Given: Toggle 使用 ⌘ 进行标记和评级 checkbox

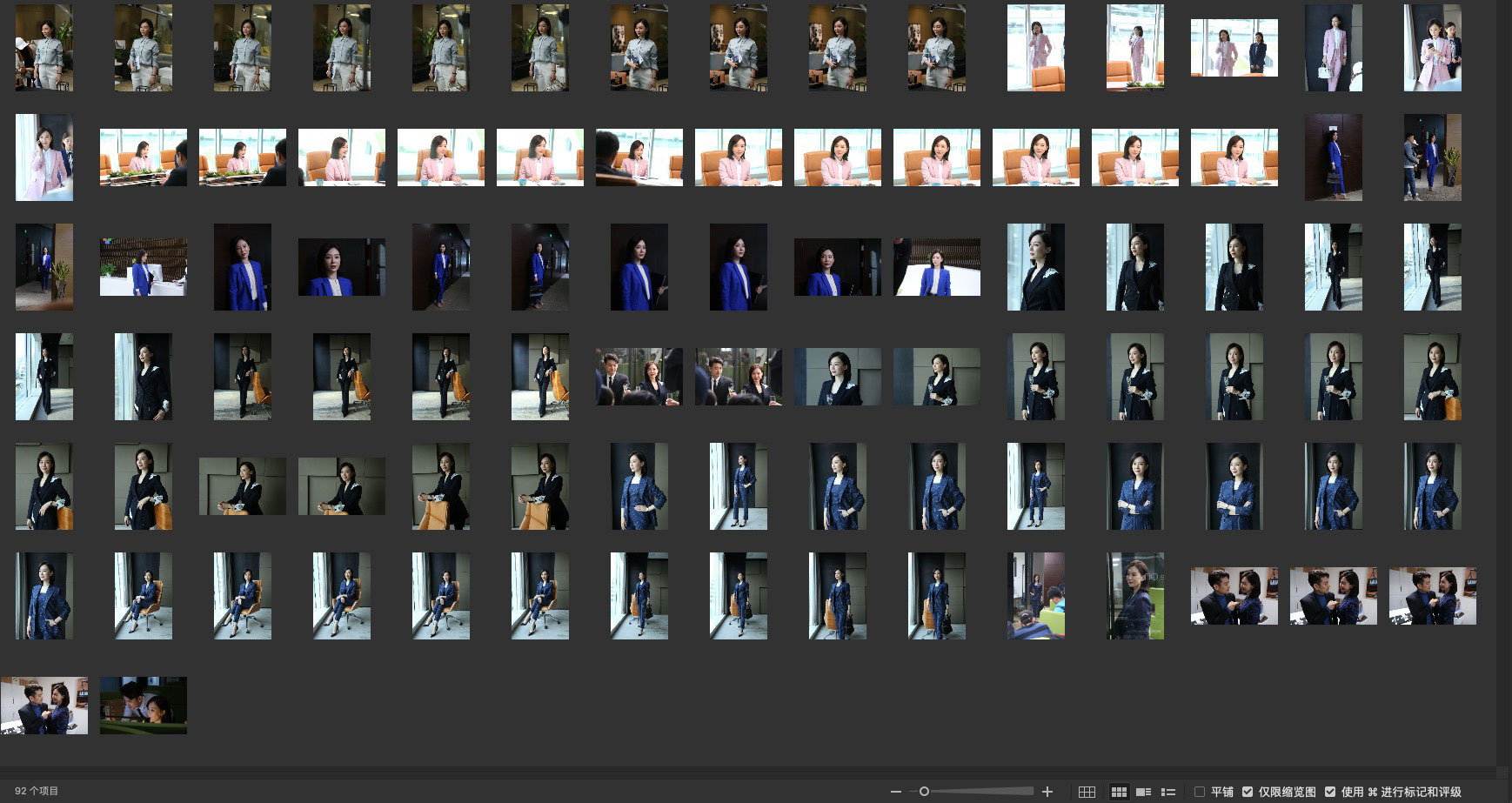Looking at the screenshot, I should [x=1330, y=792].
